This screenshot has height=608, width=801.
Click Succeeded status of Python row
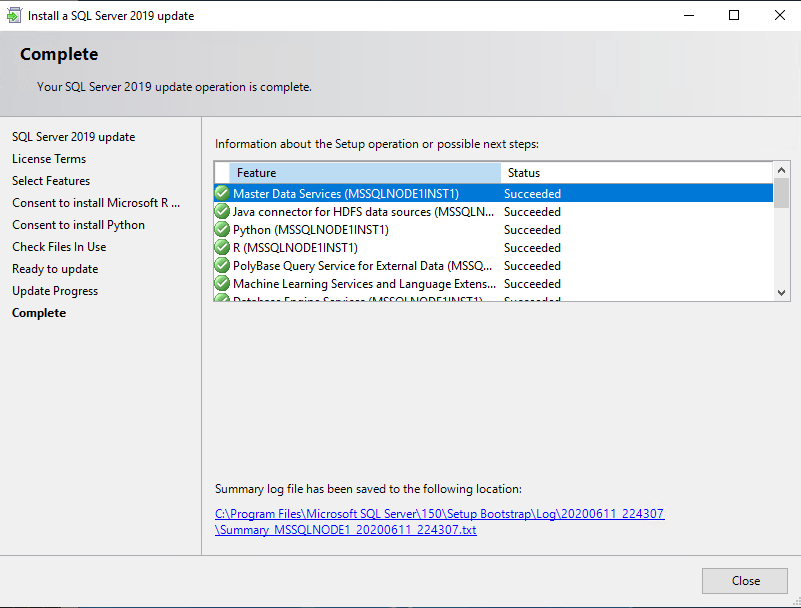pos(532,229)
